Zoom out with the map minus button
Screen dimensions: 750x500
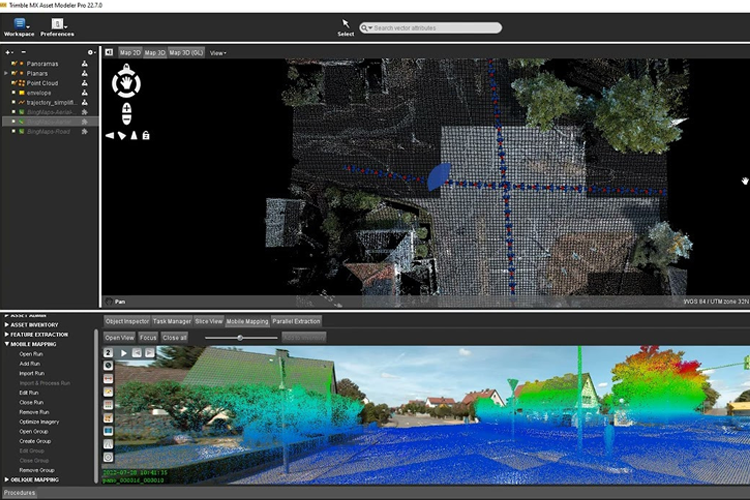tap(127, 119)
